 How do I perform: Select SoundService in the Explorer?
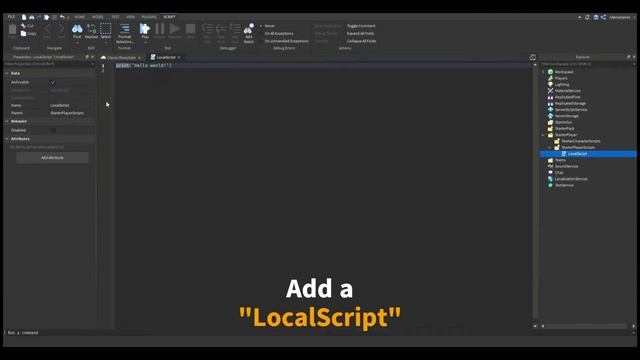(x=566, y=167)
